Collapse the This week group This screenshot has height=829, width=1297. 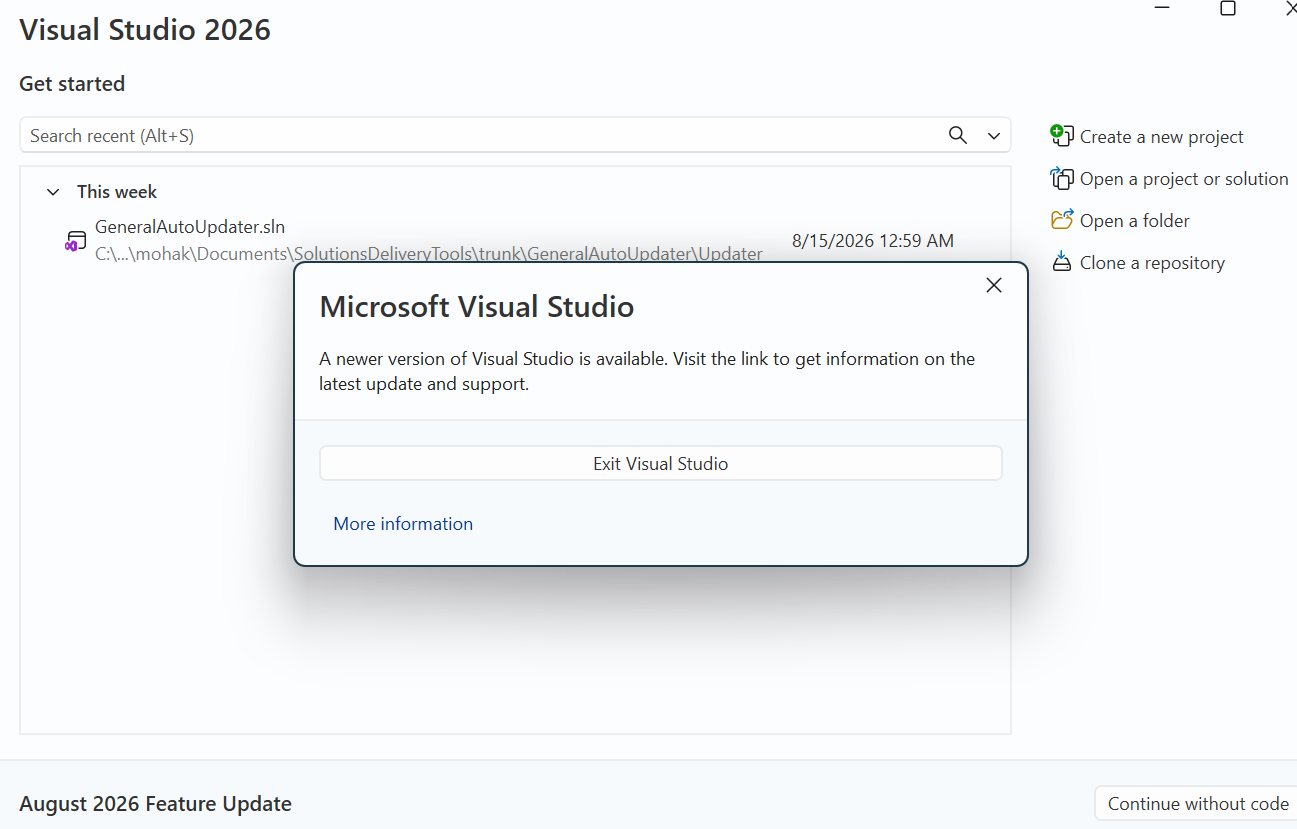(53, 192)
